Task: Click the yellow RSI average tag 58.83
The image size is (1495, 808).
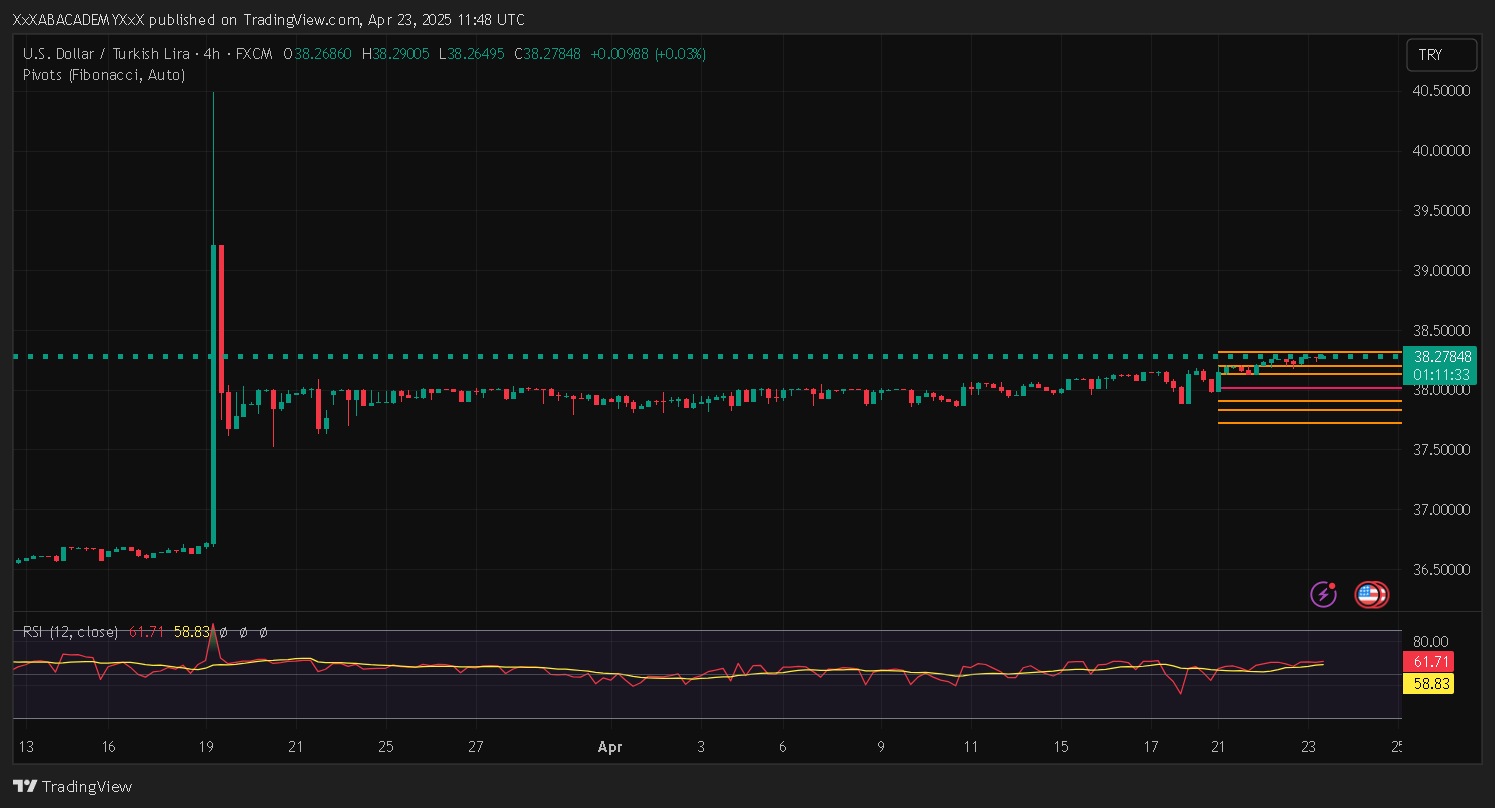Action: point(1428,684)
